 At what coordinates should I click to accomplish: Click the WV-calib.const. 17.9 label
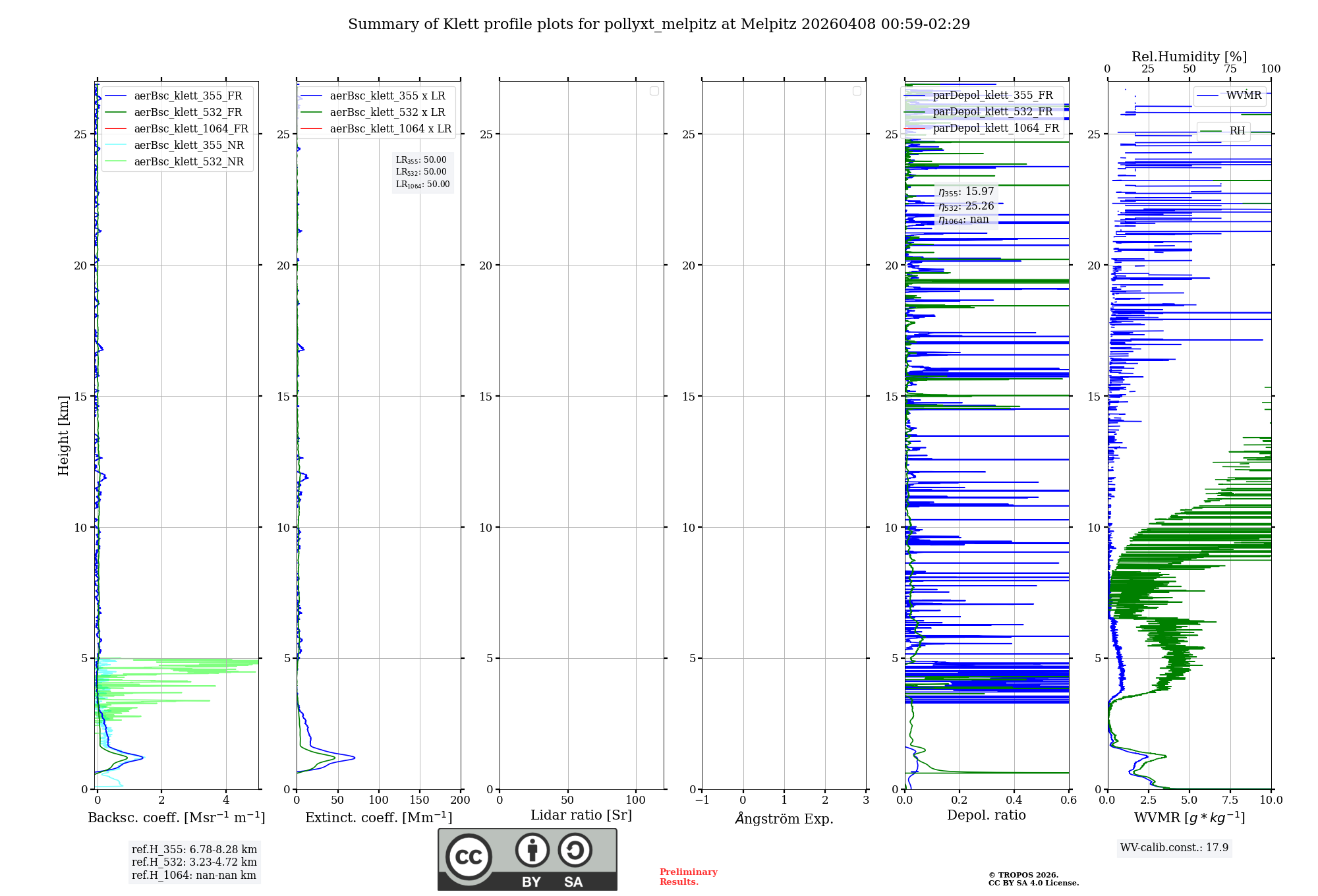coord(1174,847)
